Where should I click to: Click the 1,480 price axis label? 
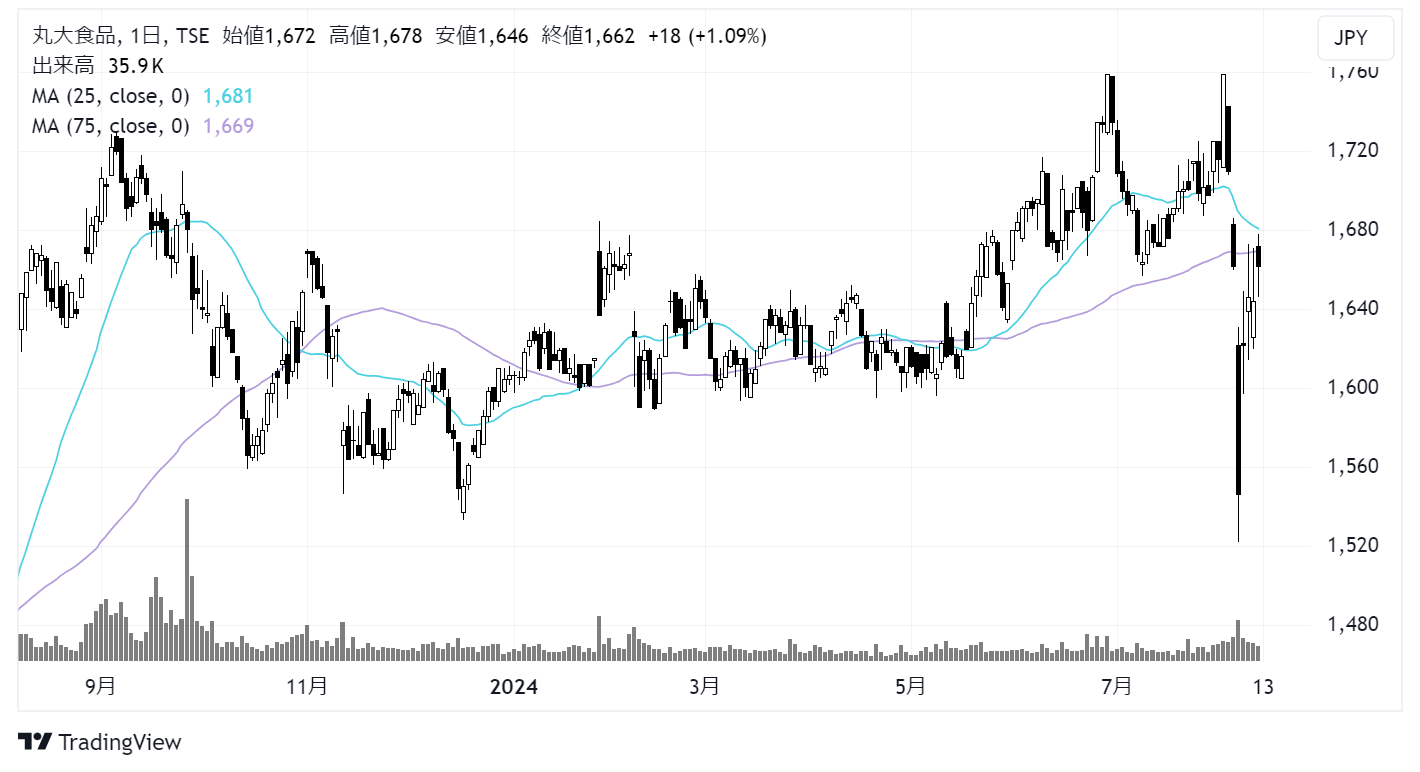[1351, 625]
